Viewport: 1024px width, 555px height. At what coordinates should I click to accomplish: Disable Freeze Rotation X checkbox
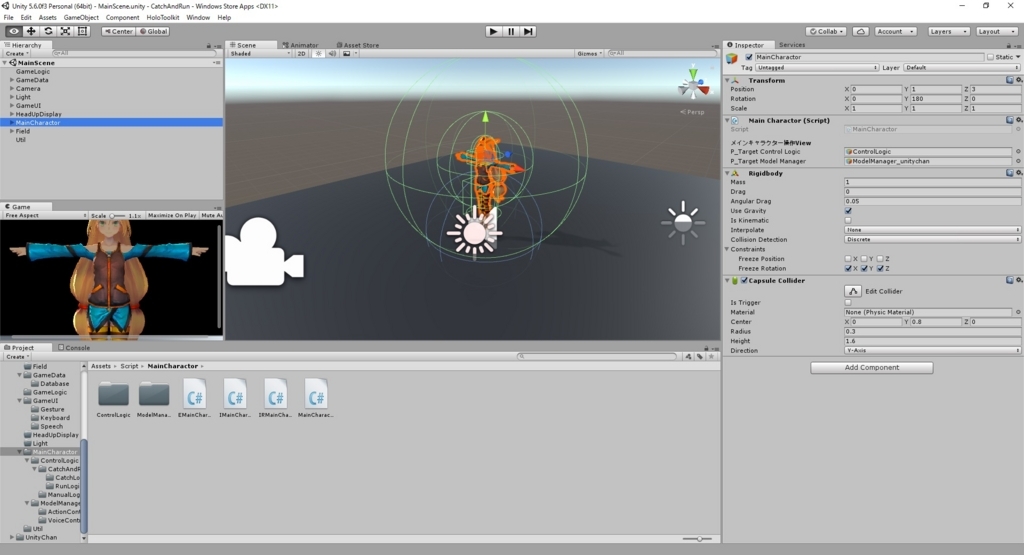[x=848, y=268]
